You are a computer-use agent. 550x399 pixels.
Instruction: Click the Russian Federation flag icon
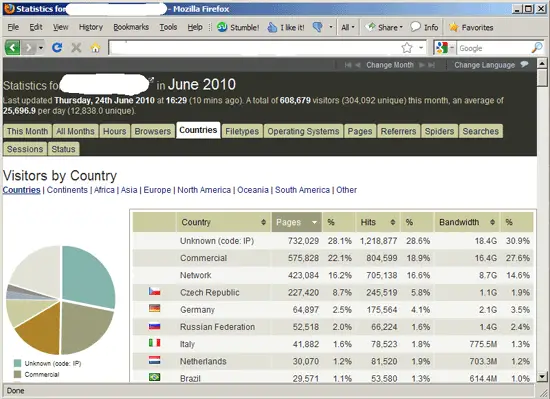(154, 326)
